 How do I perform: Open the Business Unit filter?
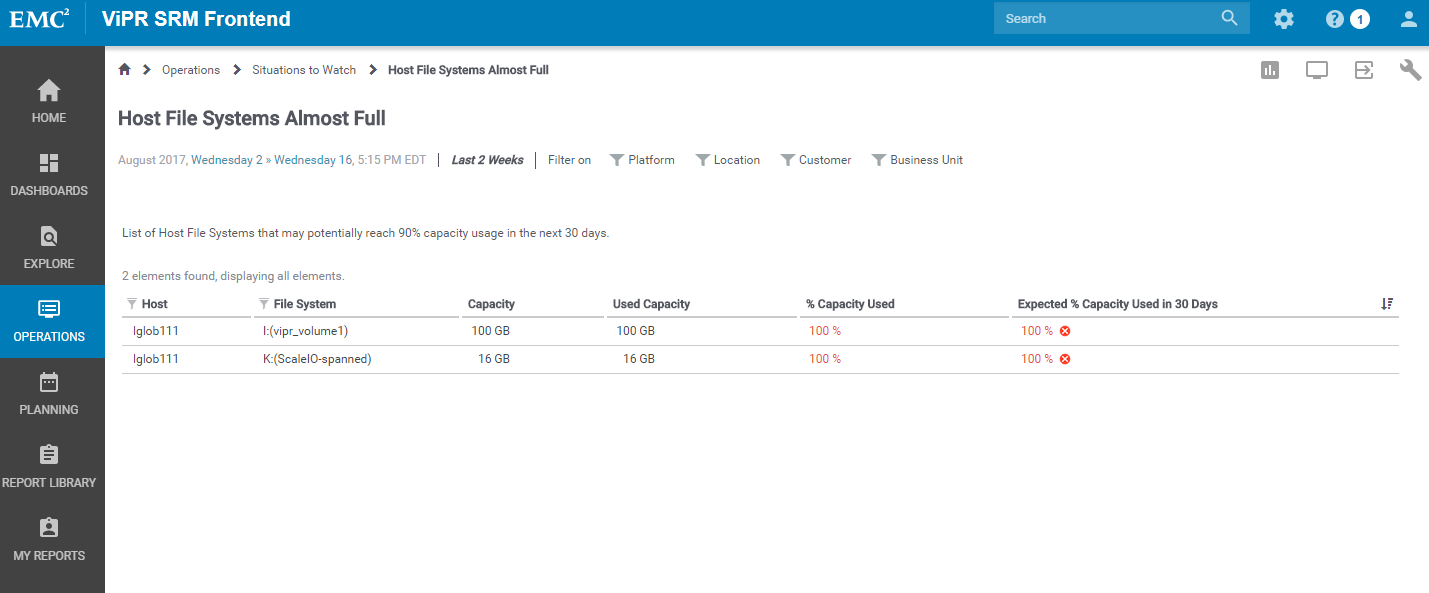coord(917,159)
